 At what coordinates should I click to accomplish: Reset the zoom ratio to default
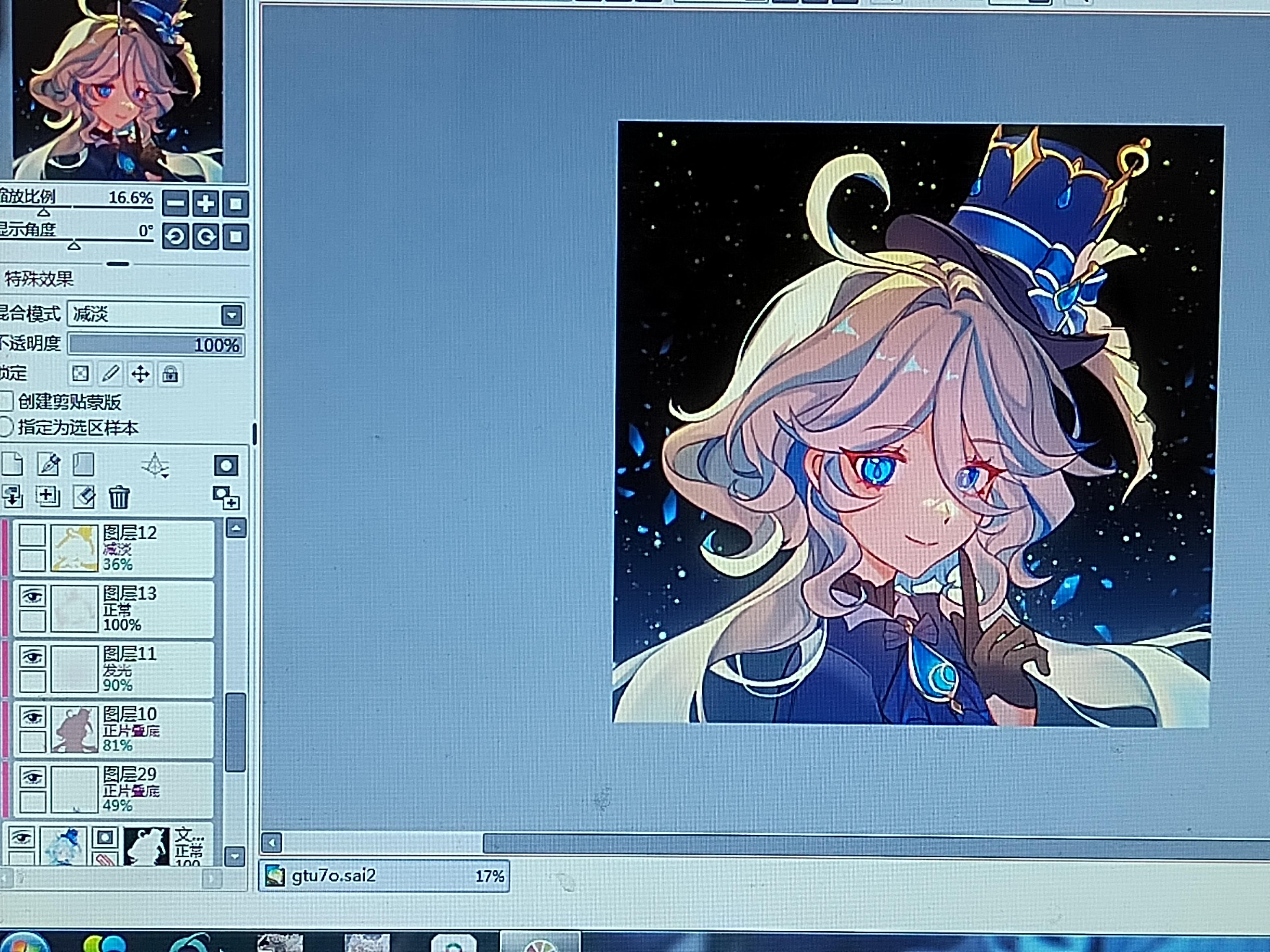[x=236, y=204]
